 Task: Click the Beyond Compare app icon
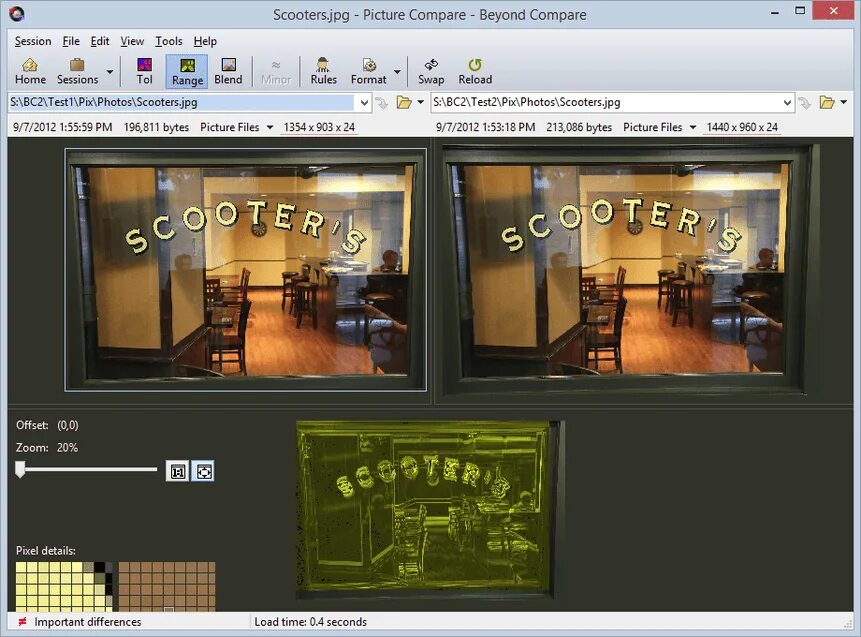click(x=16, y=14)
